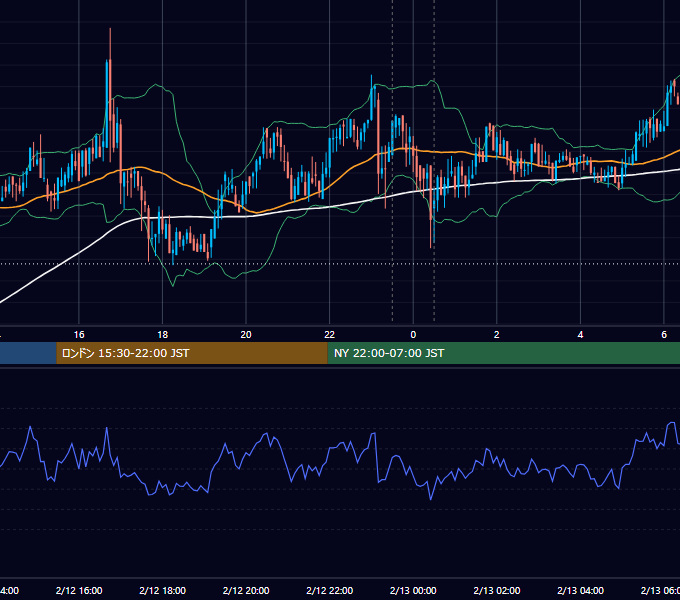
Task: Select the 6 hour label on upper axis
Action: tap(664, 334)
